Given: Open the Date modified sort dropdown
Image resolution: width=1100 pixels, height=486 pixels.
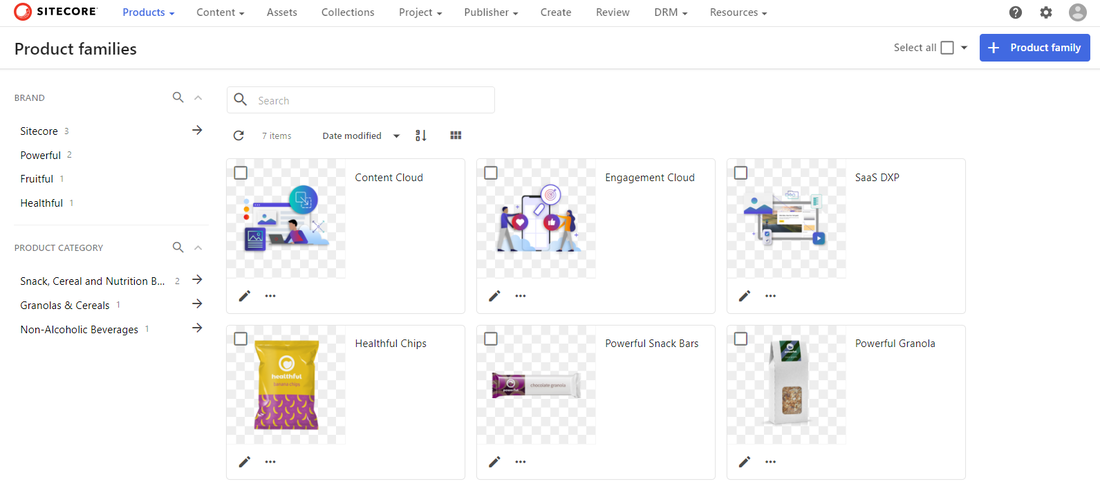Looking at the screenshot, I should (361, 135).
